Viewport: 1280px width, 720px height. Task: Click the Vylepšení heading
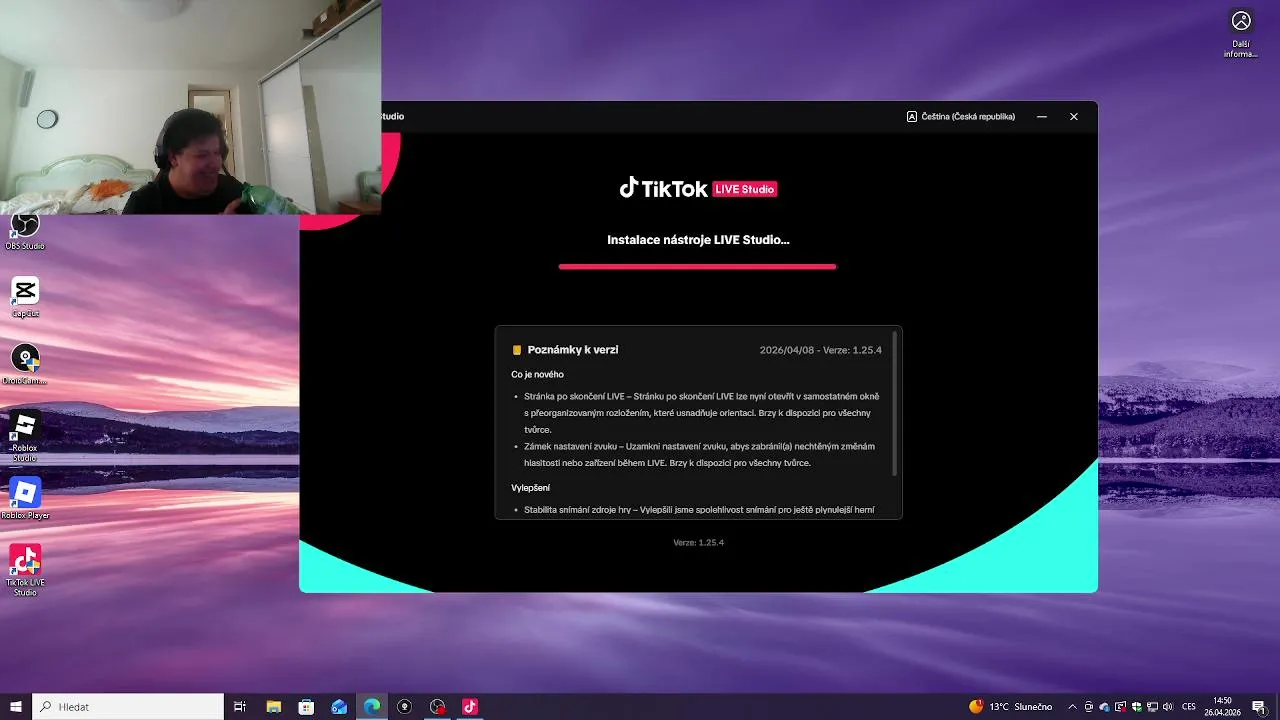[530, 488]
